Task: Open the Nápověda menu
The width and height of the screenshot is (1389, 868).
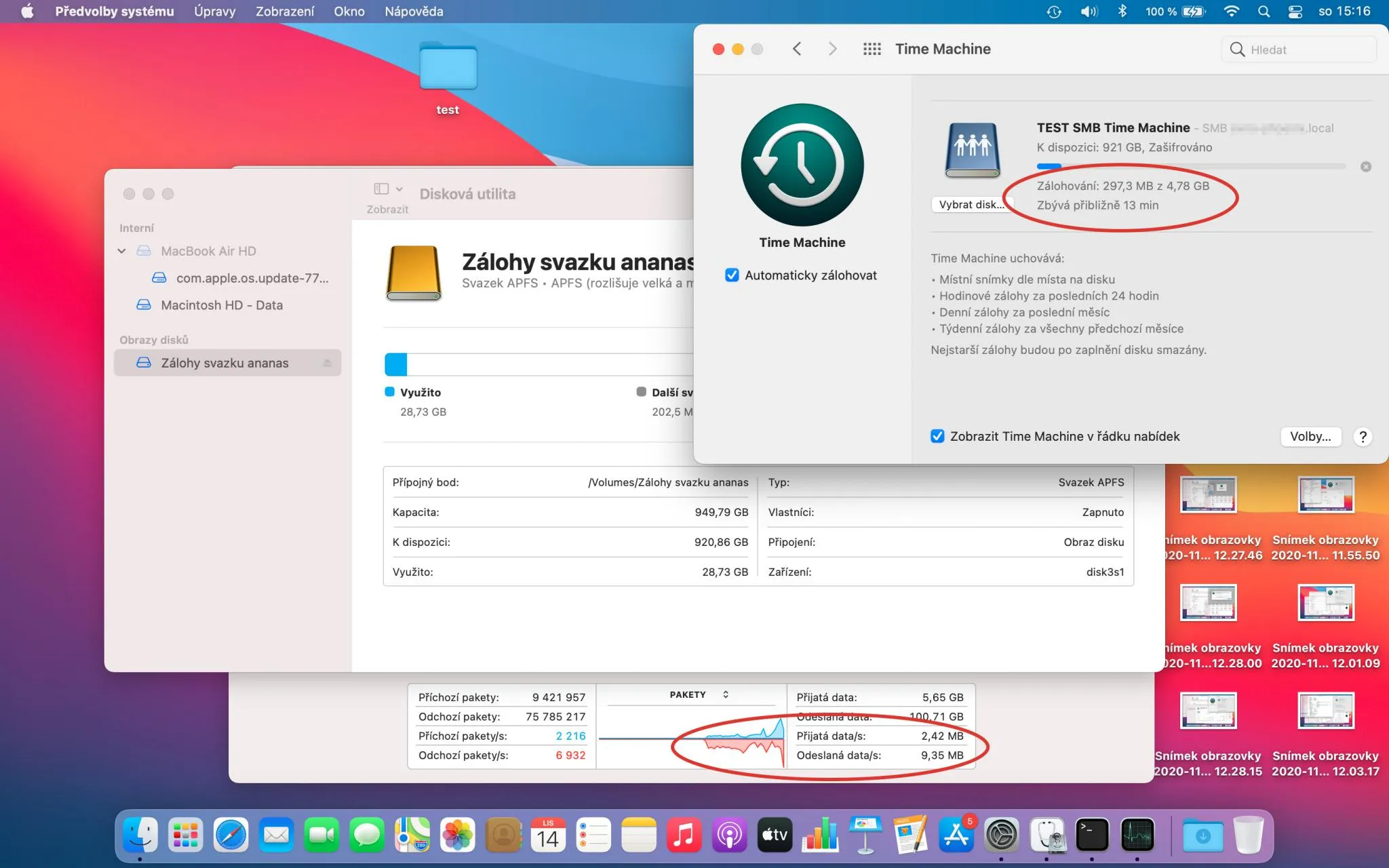Action: (x=414, y=12)
